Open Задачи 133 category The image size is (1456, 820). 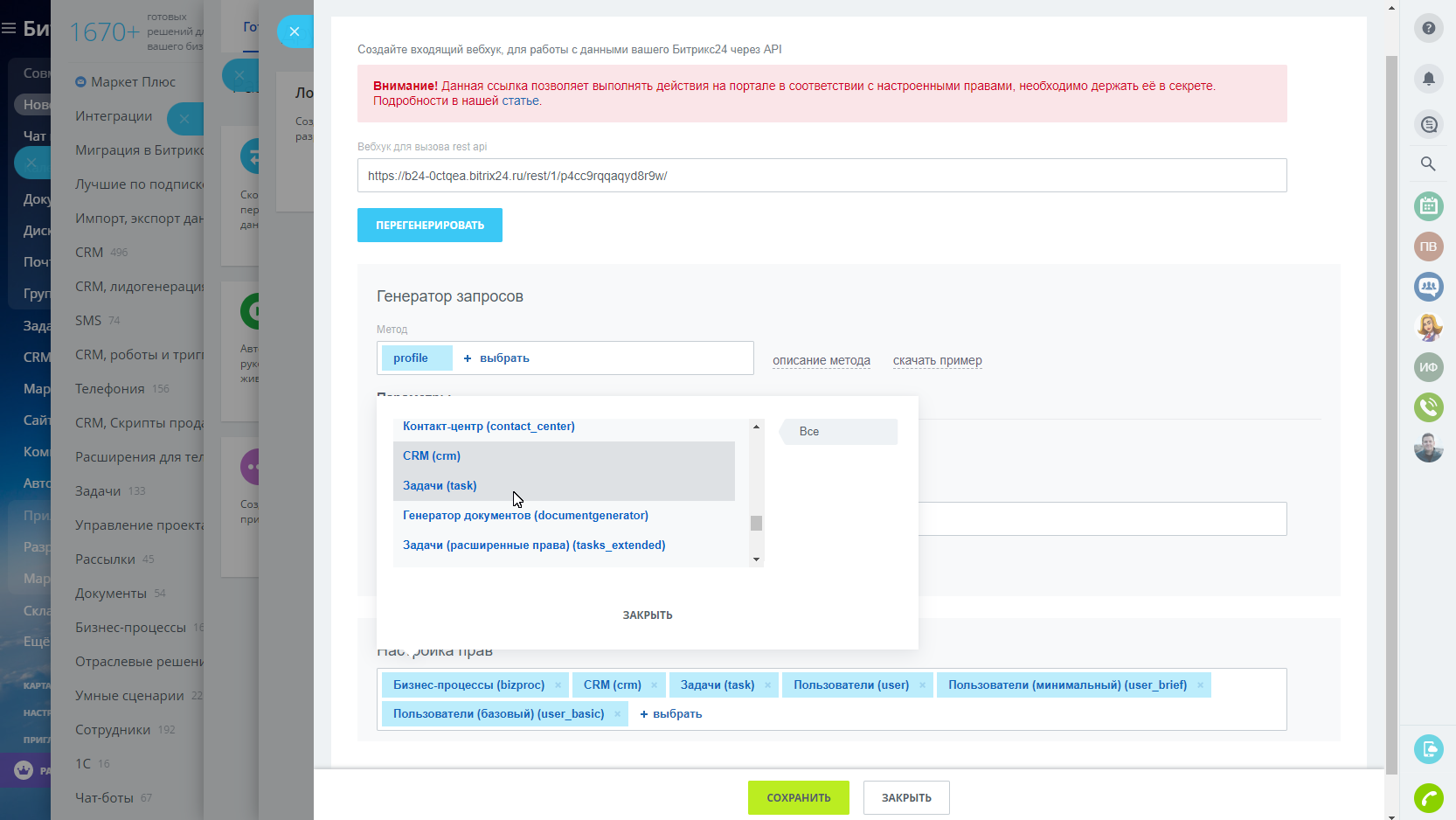[110, 491]
